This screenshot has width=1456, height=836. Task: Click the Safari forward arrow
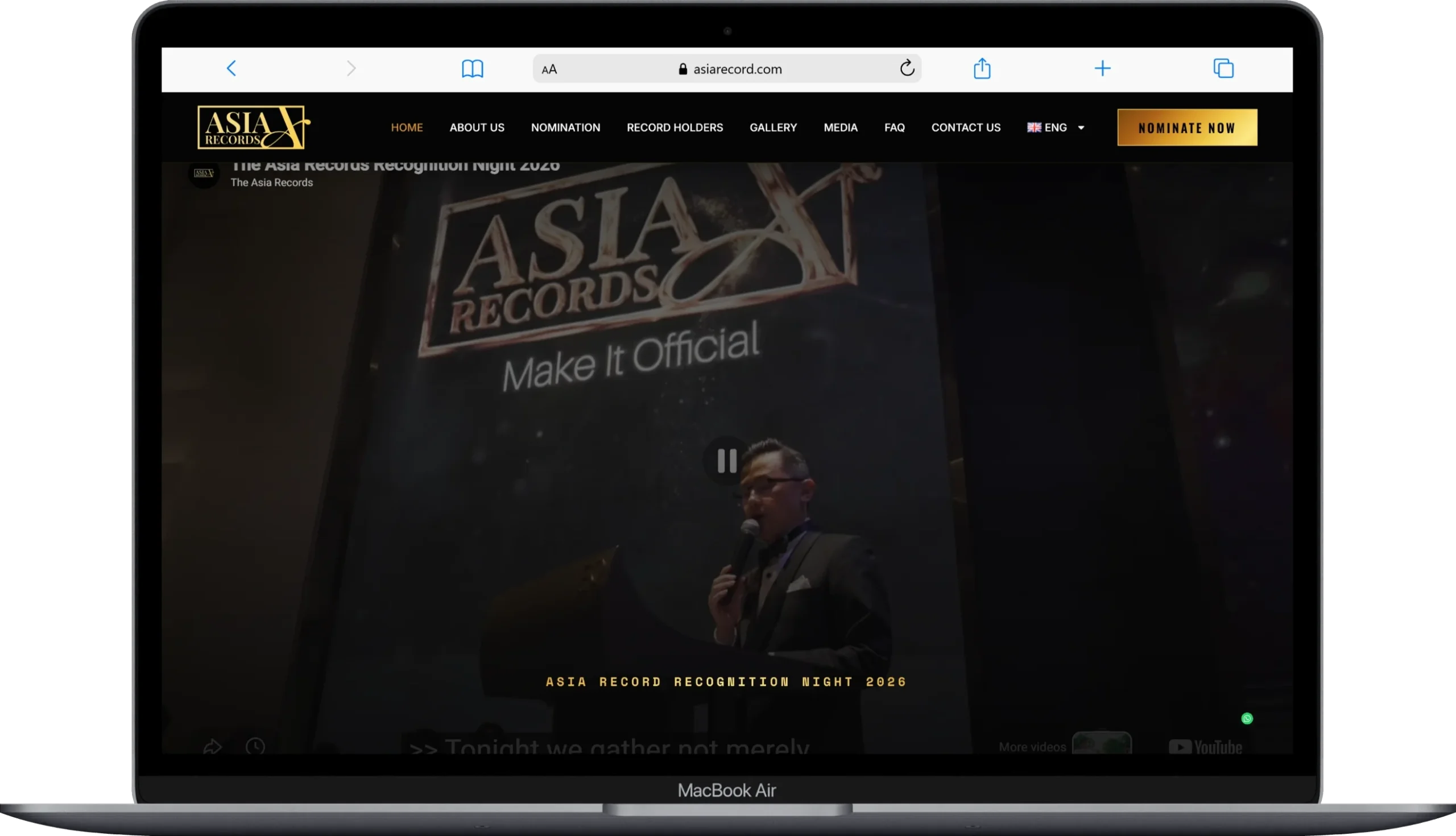351,68
